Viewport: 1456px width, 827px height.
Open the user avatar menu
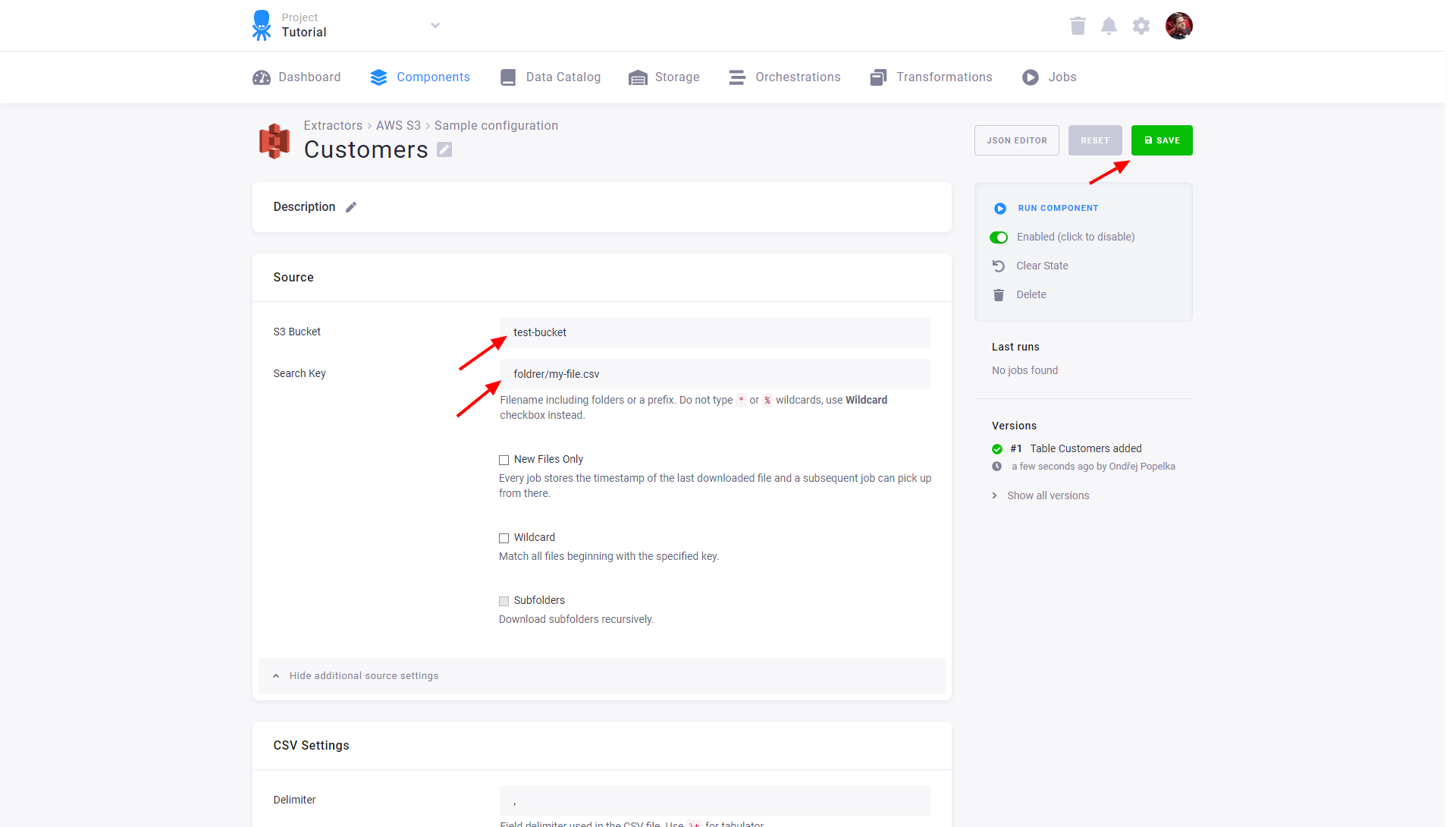(x=1178, y=26)
